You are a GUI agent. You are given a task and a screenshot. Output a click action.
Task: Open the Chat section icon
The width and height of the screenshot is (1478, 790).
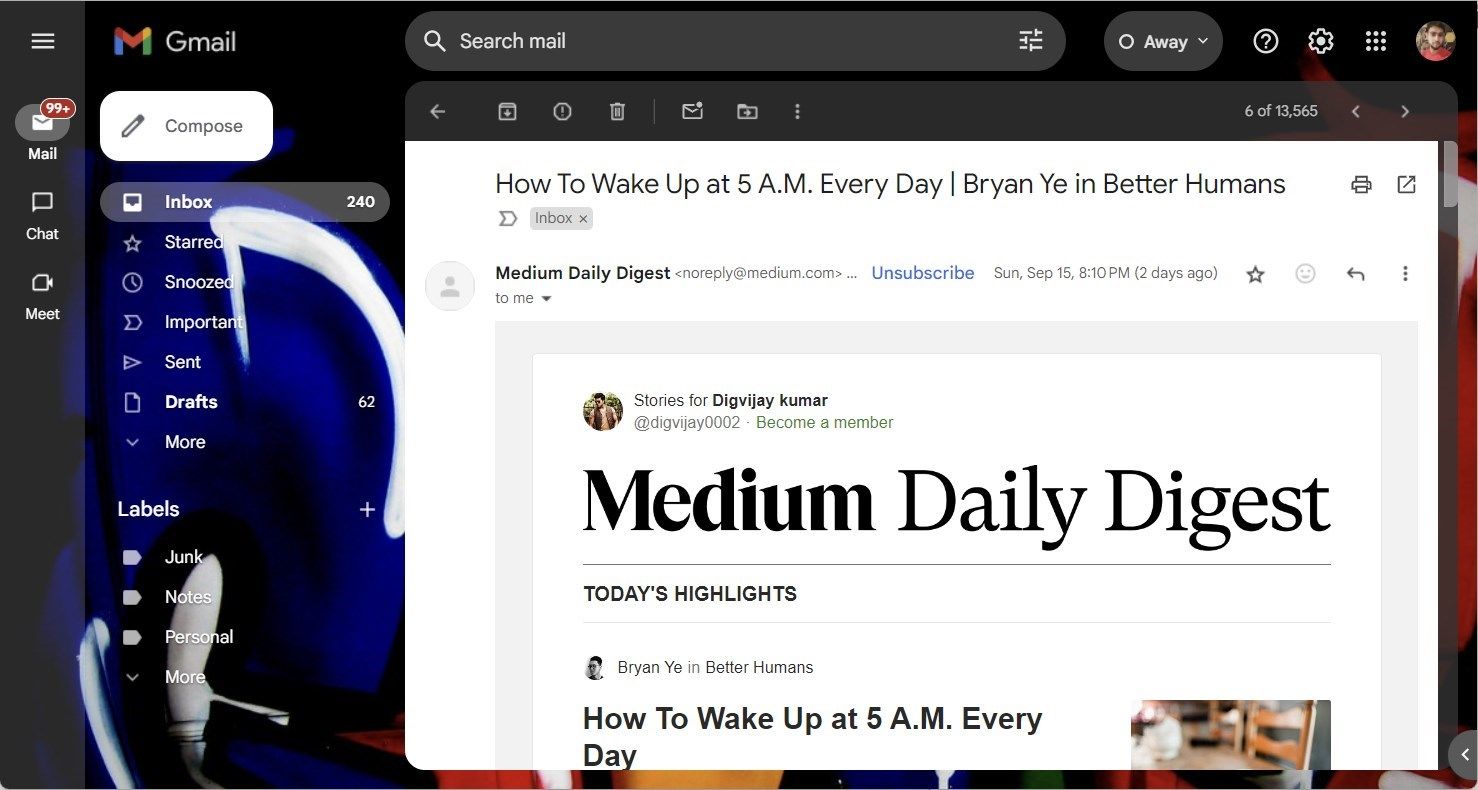point(42,203)
